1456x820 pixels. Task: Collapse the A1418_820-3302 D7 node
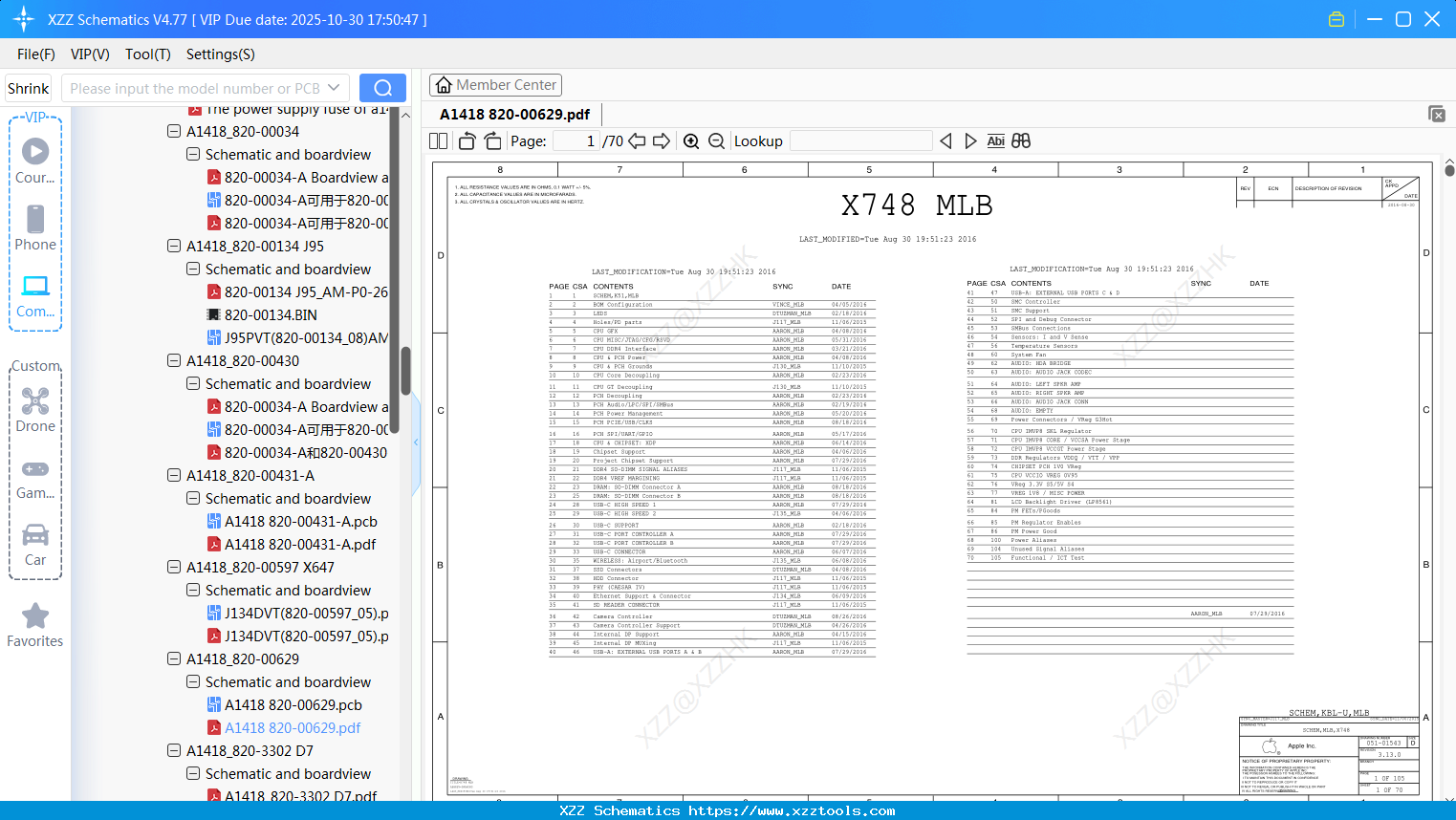[x=174, y=751]
